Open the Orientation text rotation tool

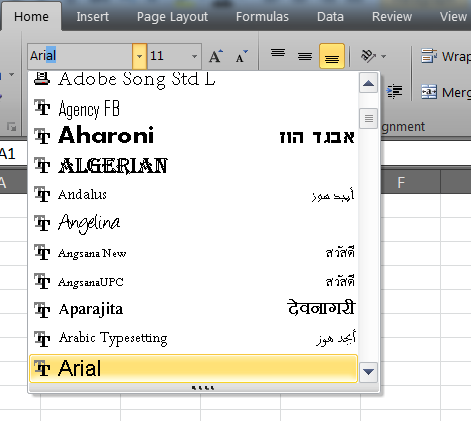click(368, 56)
